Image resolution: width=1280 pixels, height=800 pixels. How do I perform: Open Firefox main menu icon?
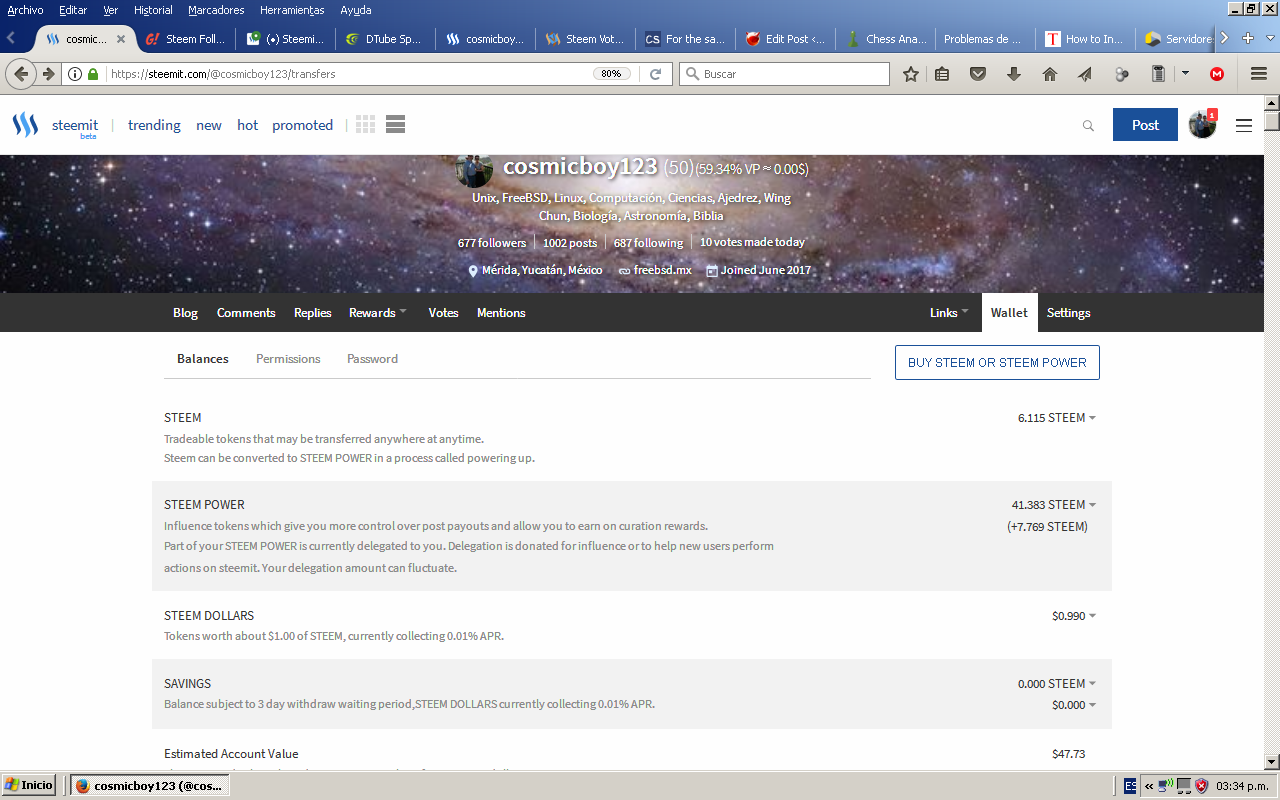(x=1259, y=74)
